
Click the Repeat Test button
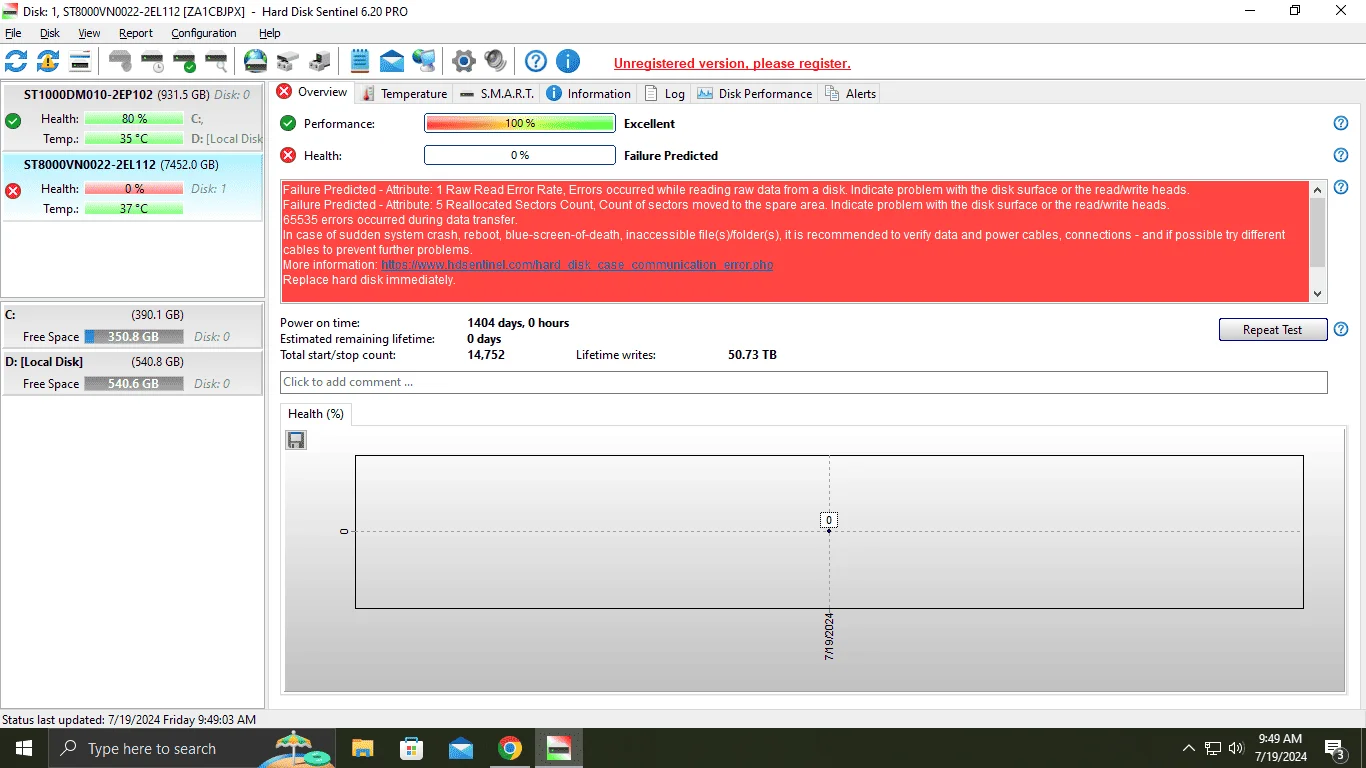(x=1273, y=330)
